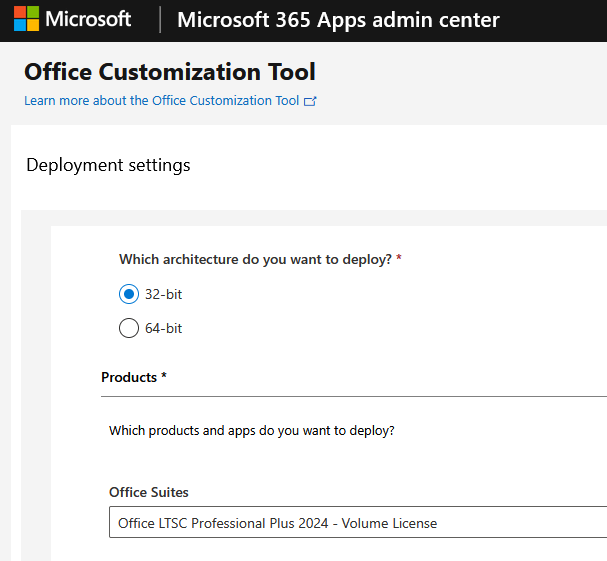Click 'Which products and apps do you want to deploy?' text
Screen dimensions: 607x561
coord(252,431)
